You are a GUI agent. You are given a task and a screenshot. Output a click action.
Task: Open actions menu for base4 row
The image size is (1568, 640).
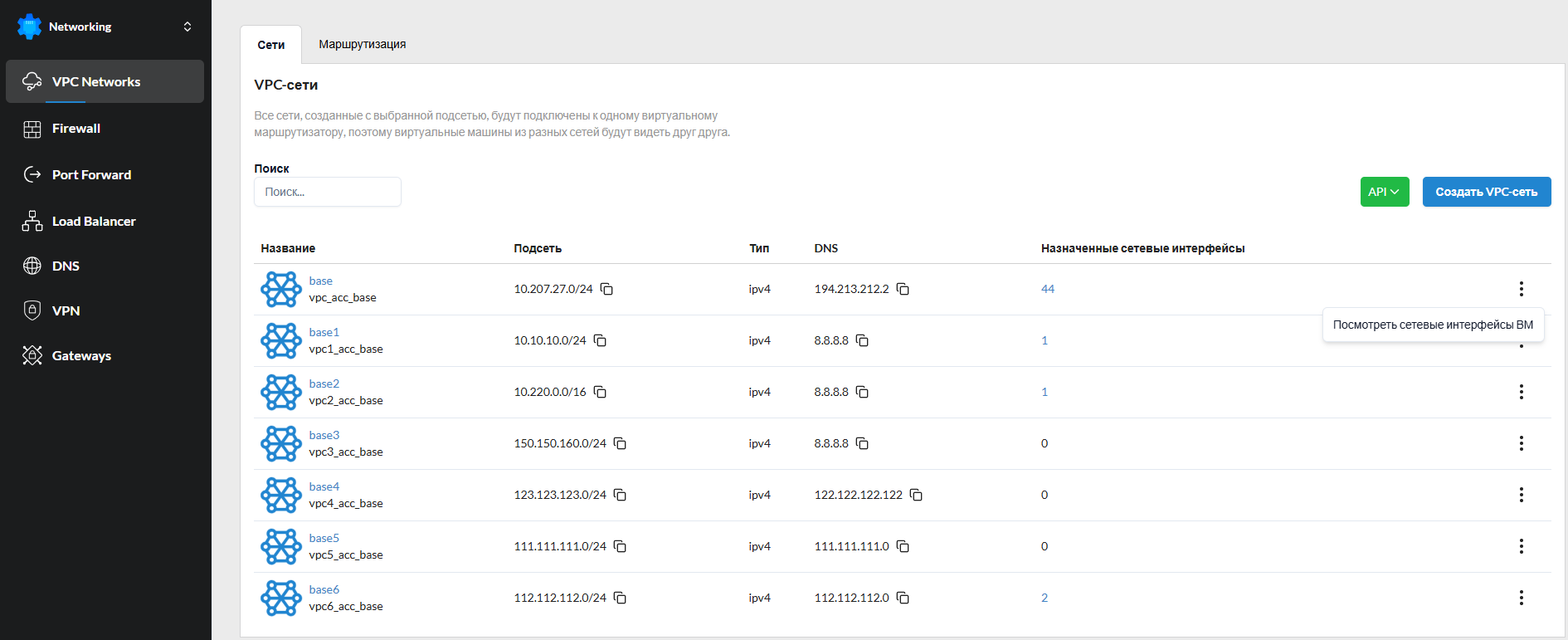coord(1521,495)
